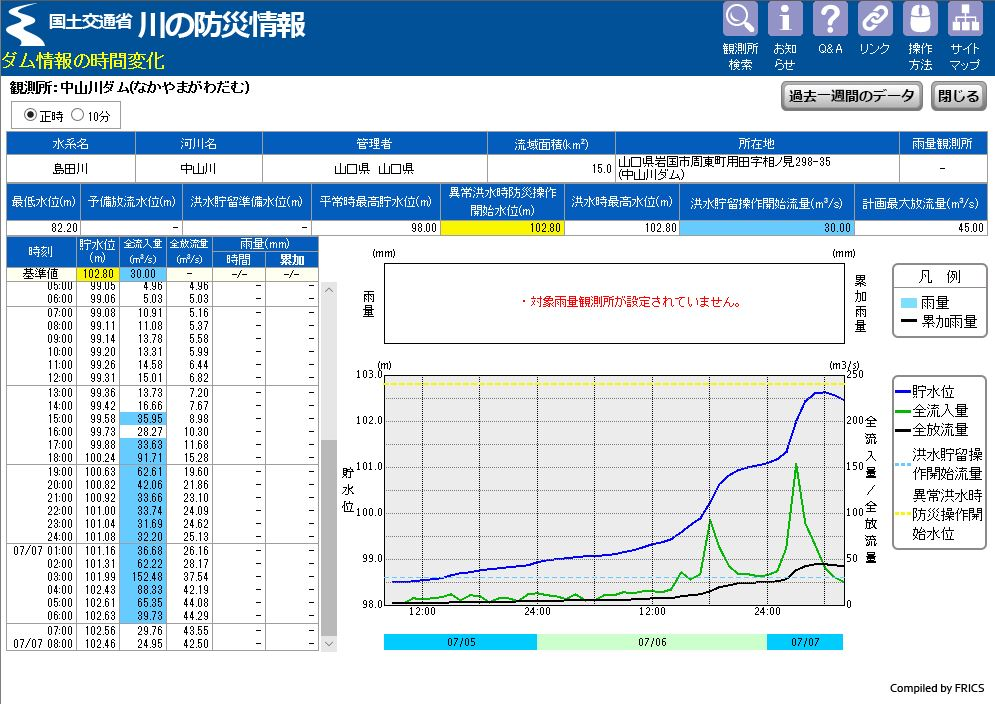
Task: Open the site map icon
Action: tap(965, 20)
